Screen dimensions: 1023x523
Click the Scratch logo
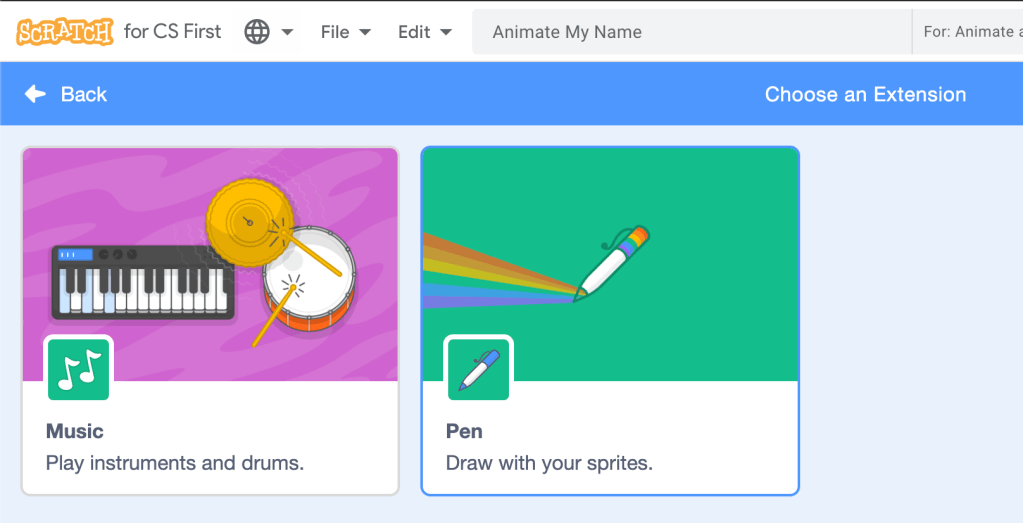click(65, 31)
